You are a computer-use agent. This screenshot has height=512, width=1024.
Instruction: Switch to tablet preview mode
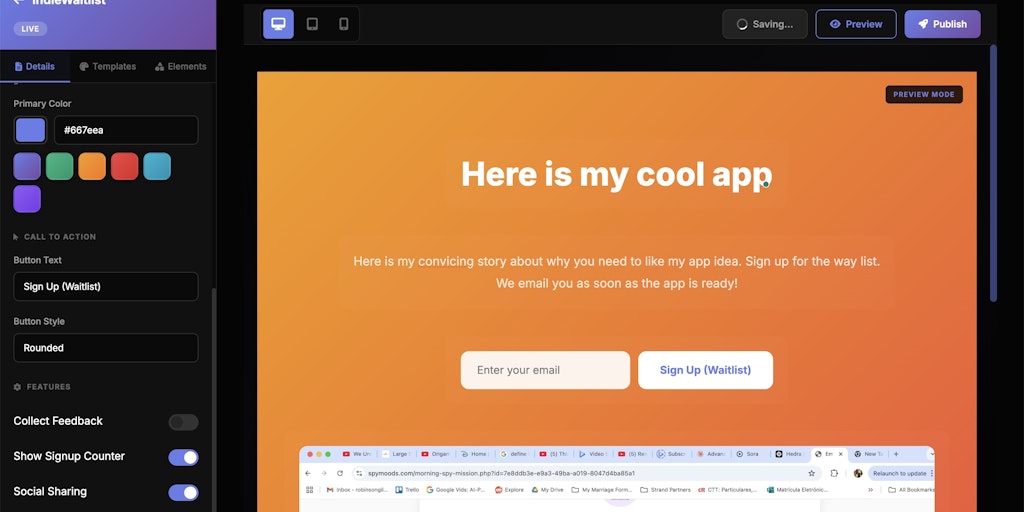point(312,24)
